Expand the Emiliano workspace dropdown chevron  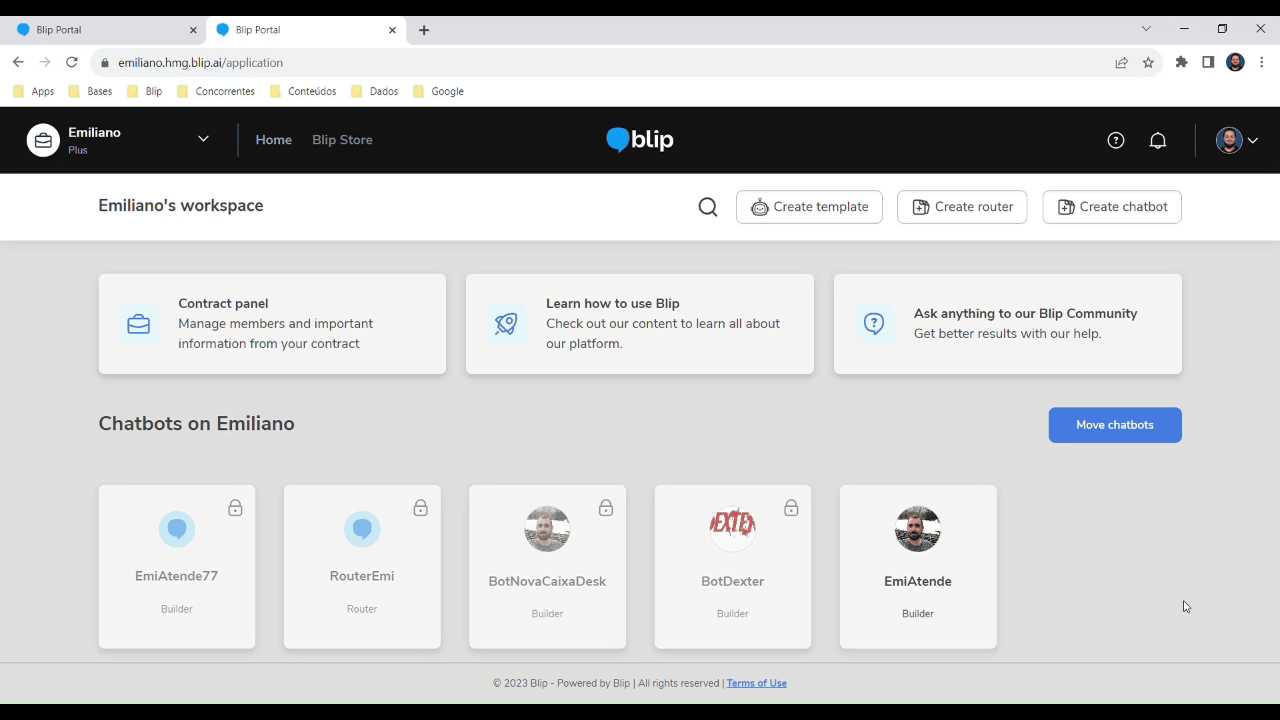pyautogui.click(x=203, y=139)
